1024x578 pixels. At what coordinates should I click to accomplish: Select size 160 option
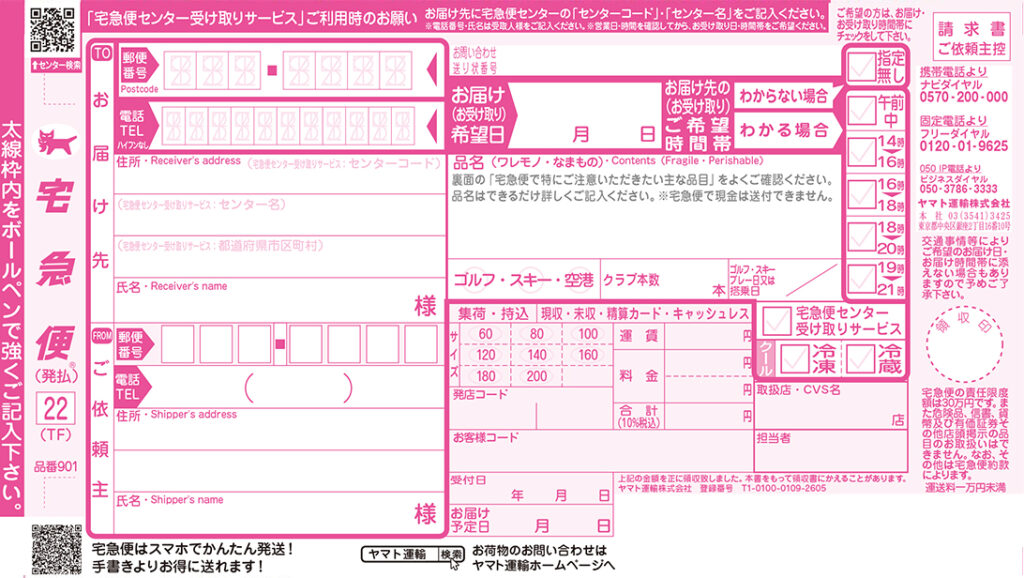pyautogui.click(x=588, y=355)
